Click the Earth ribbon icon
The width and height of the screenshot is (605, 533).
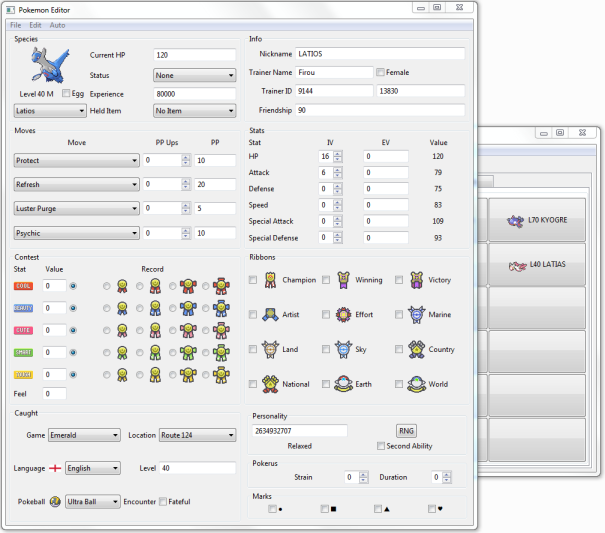[343, 384]
